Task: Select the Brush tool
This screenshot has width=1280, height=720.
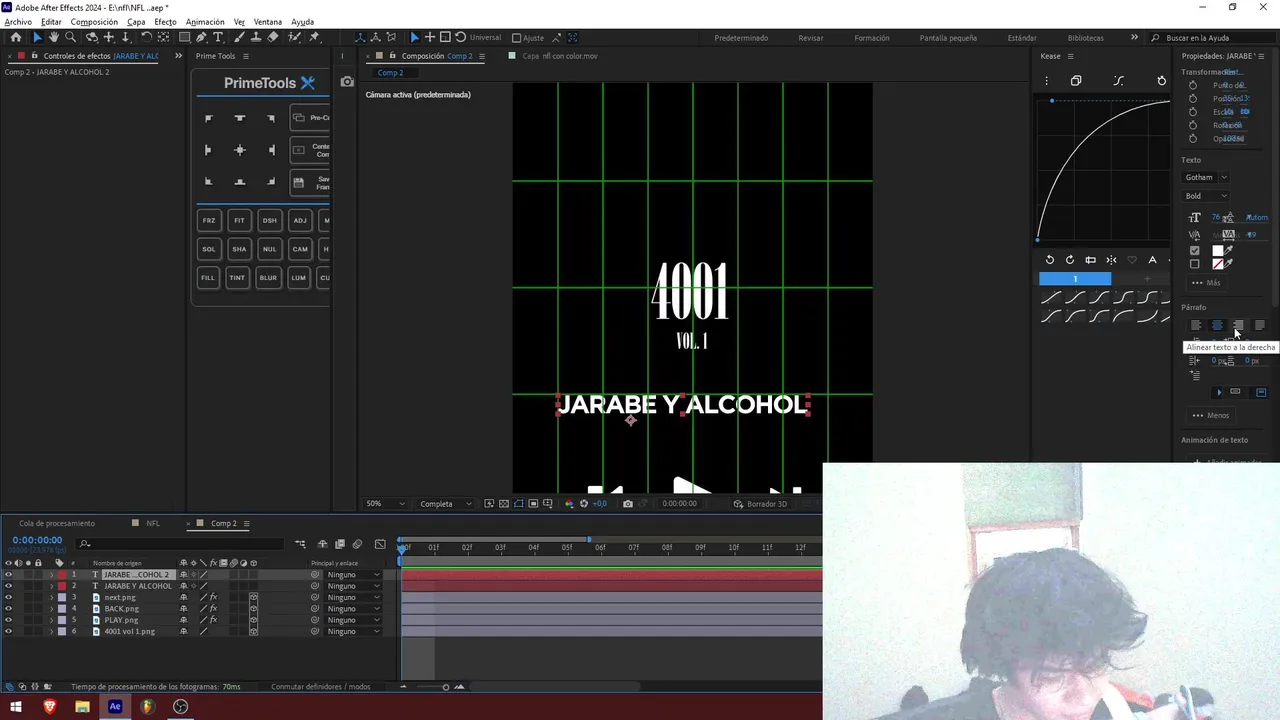Action: (240, 37)
